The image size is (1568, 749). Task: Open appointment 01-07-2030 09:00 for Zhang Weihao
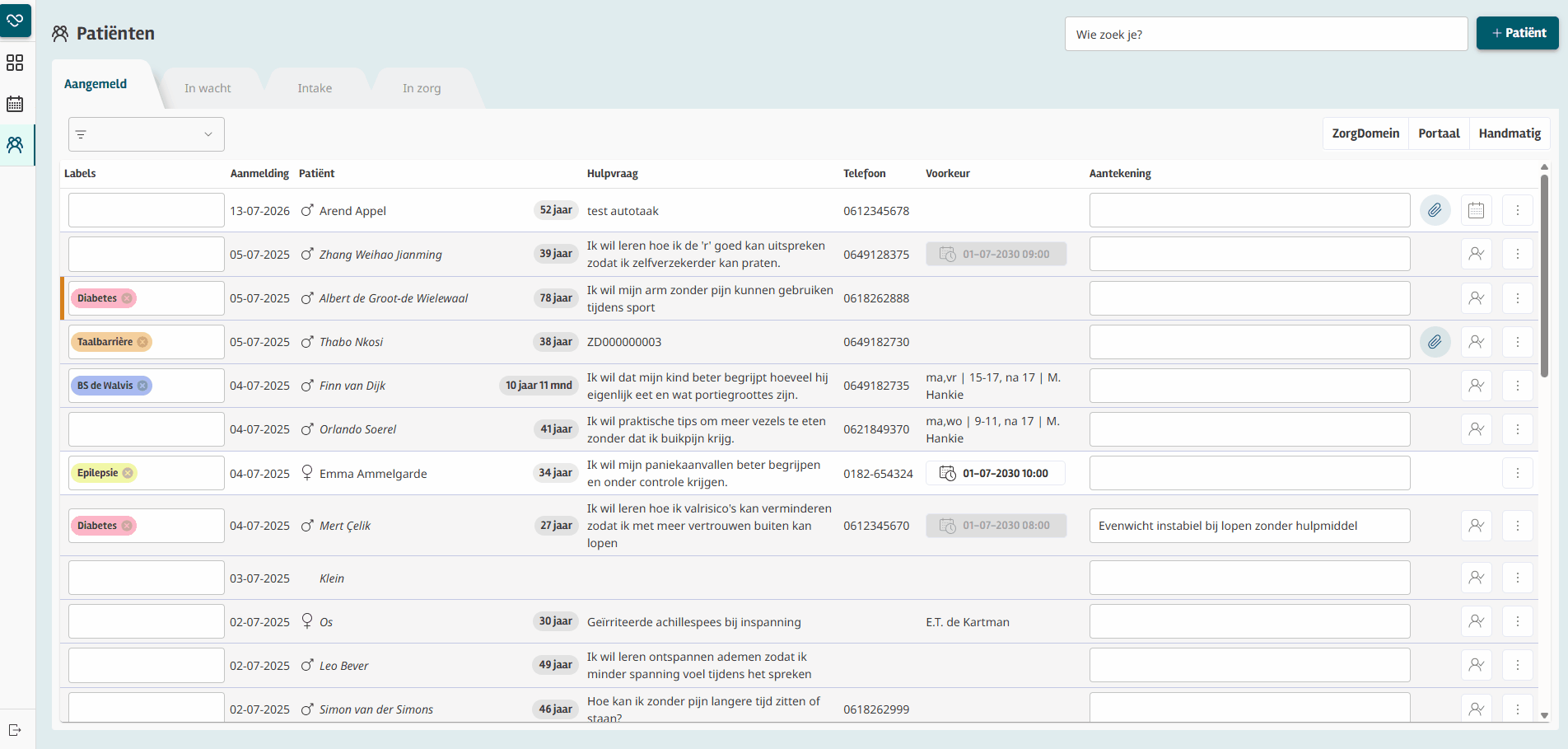pyautogui.click(x=996, y=254)
